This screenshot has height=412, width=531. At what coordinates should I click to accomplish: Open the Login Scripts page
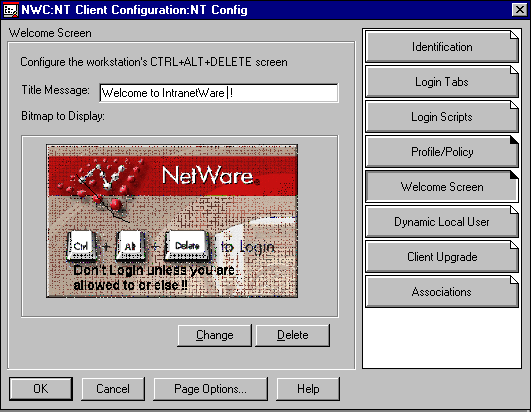(442, 117)
